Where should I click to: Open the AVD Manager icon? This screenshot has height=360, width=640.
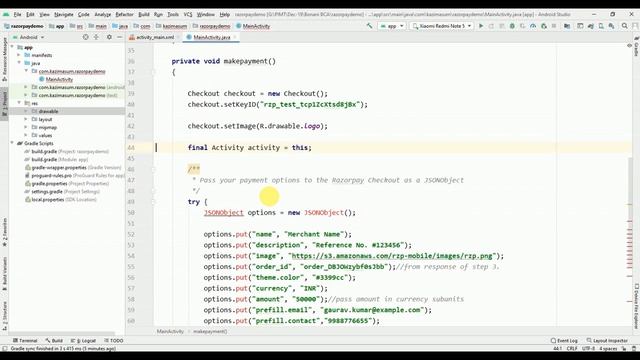[x=601, y=26]
